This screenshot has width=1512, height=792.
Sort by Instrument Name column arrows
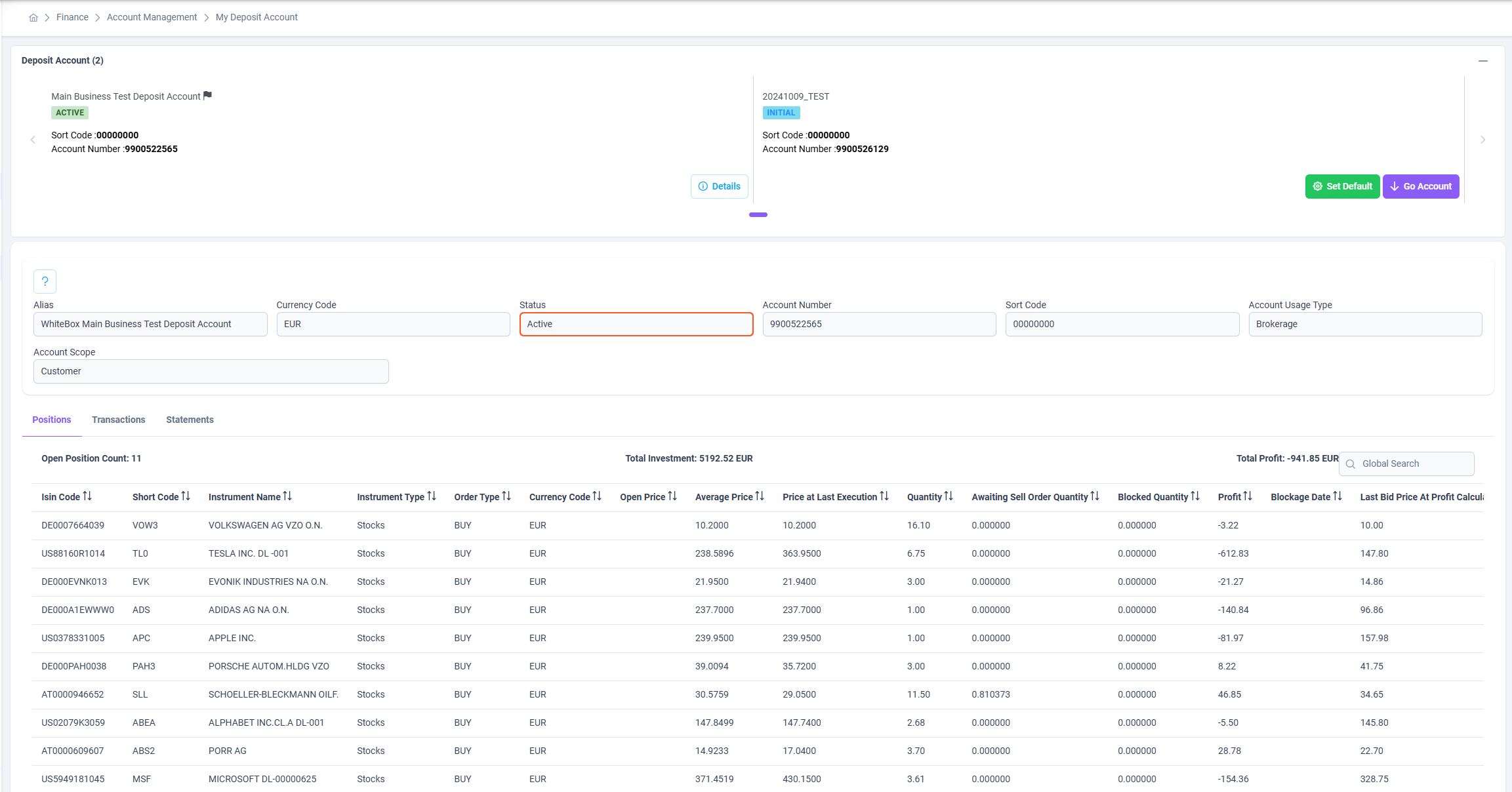pyautogui.click(x=287, y=496)
